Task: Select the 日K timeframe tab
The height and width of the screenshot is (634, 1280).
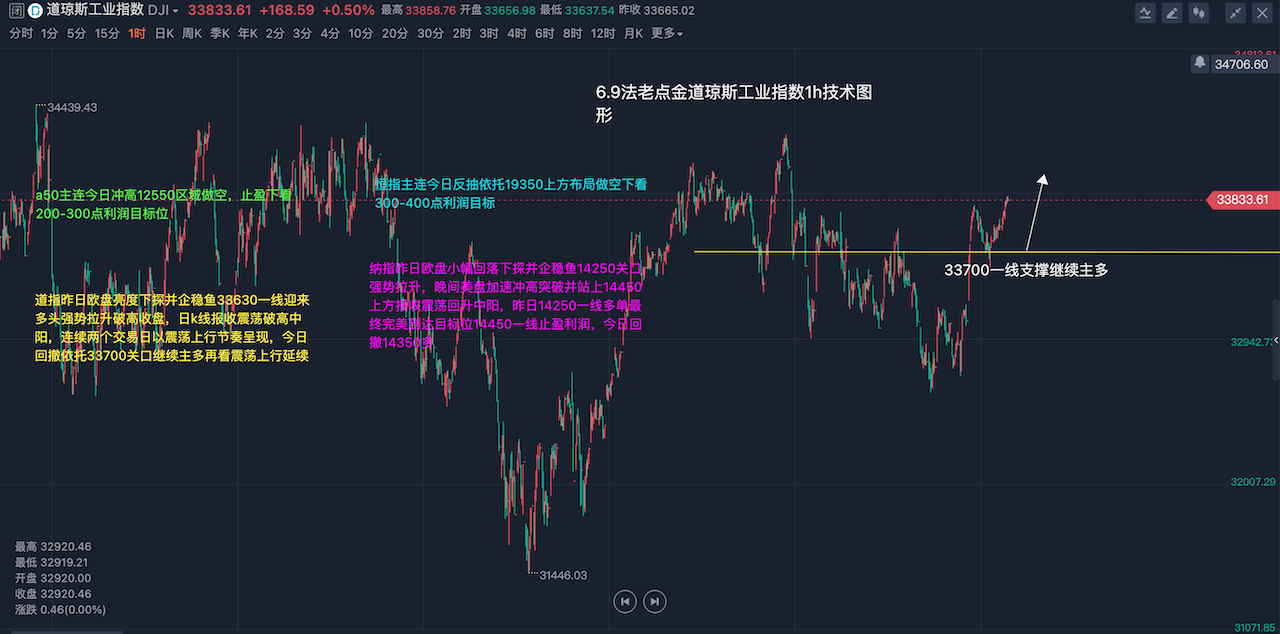Action: pyautogui.click(x=163, y=33)
